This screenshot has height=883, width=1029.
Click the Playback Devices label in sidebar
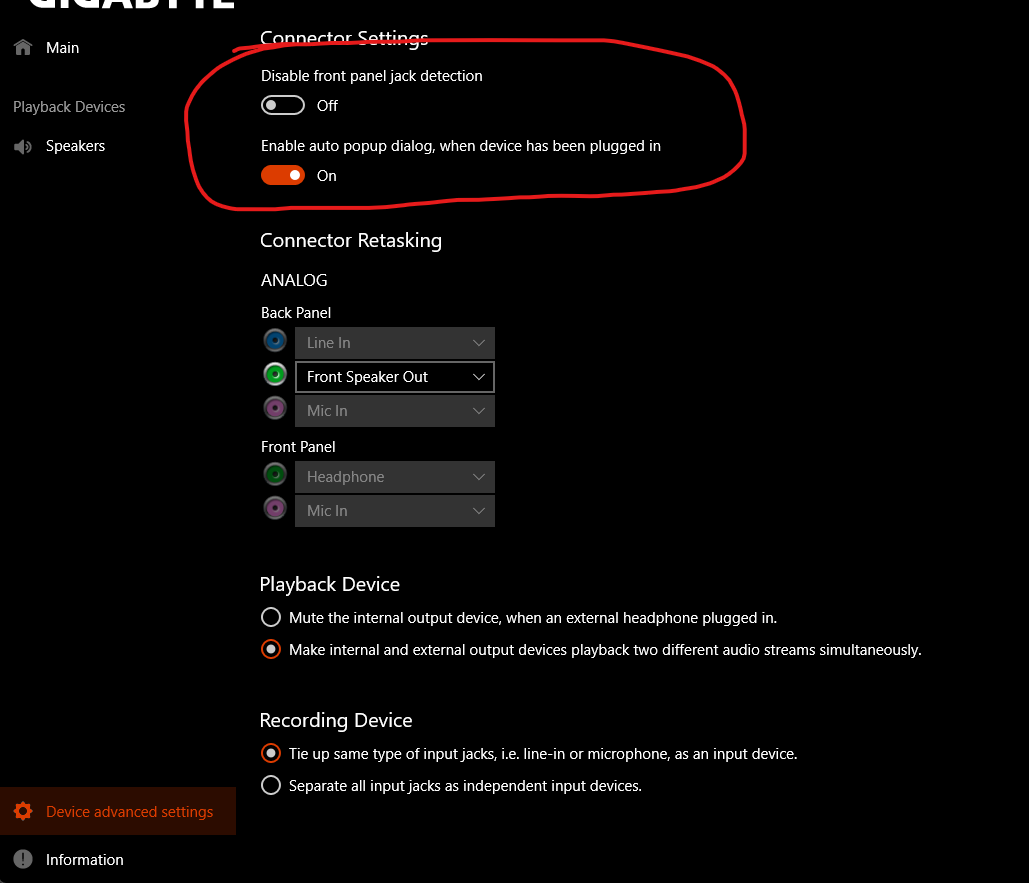[69, 106]
